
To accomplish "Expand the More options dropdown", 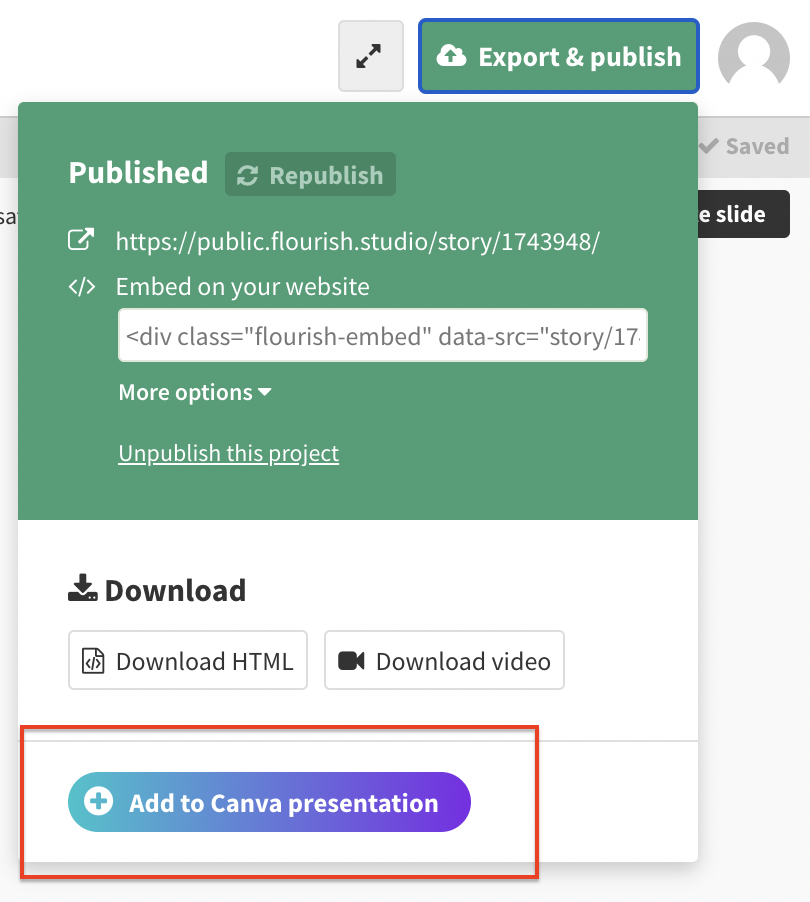I will (194, 392).
